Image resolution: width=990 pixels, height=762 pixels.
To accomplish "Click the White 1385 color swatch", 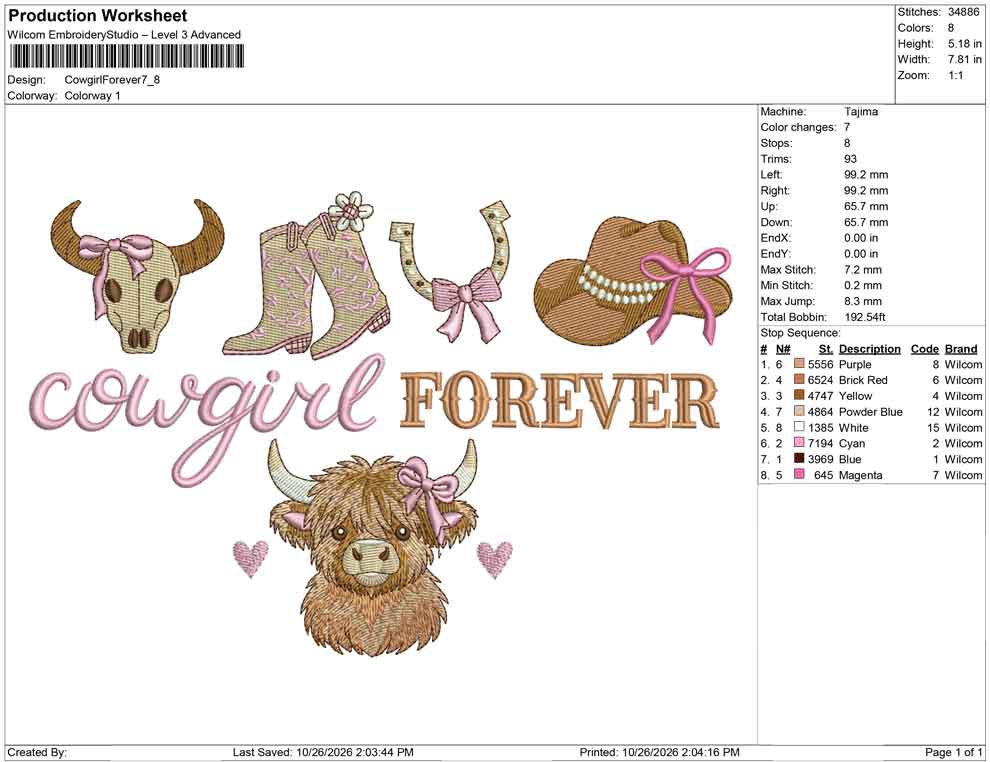I will click(799, 427).
